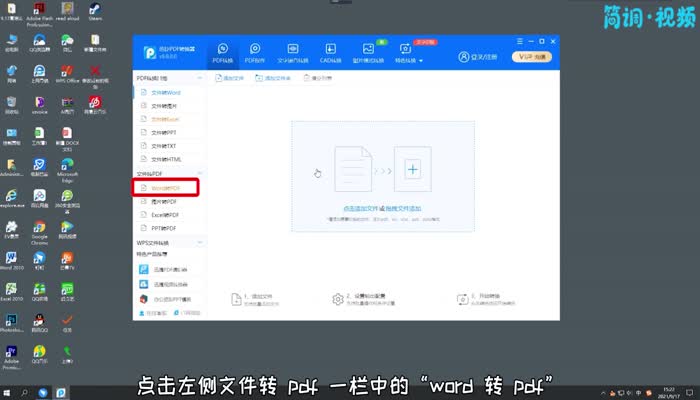Open the 特色转换 dropdown in toolbar
Image resolution: width=700 pixels, height=400 pixels.
(x=406, y=53)
